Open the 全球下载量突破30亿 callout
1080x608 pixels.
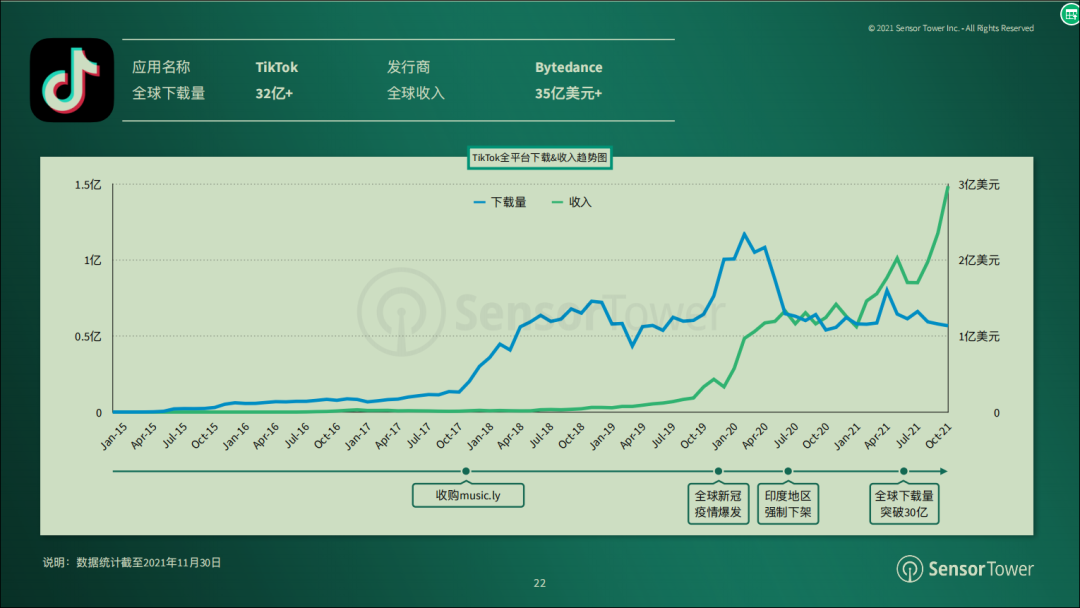click(903, 503)
